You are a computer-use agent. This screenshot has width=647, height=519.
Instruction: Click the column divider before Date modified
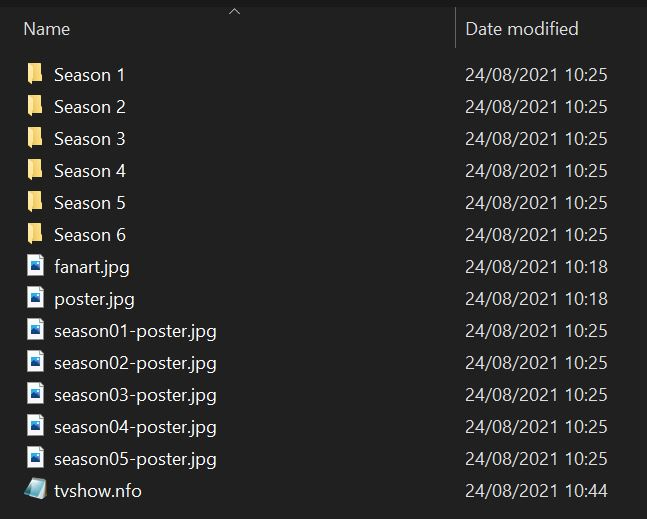point(455,29)
